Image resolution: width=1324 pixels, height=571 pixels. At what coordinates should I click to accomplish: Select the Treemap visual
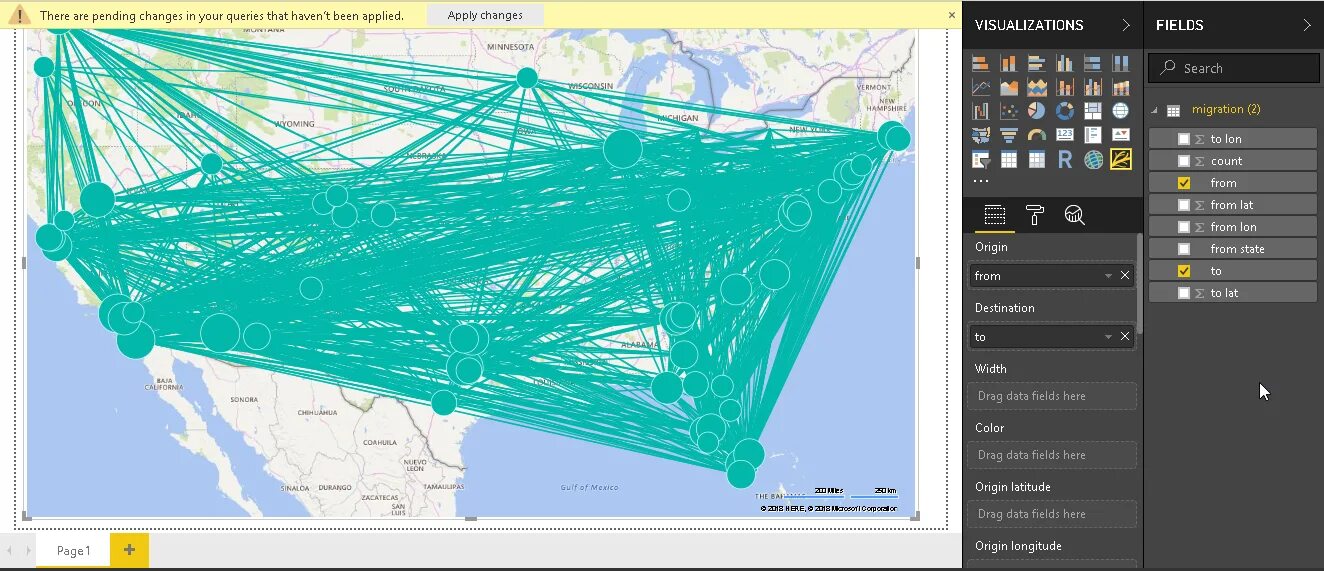[x=1092, y=111]
